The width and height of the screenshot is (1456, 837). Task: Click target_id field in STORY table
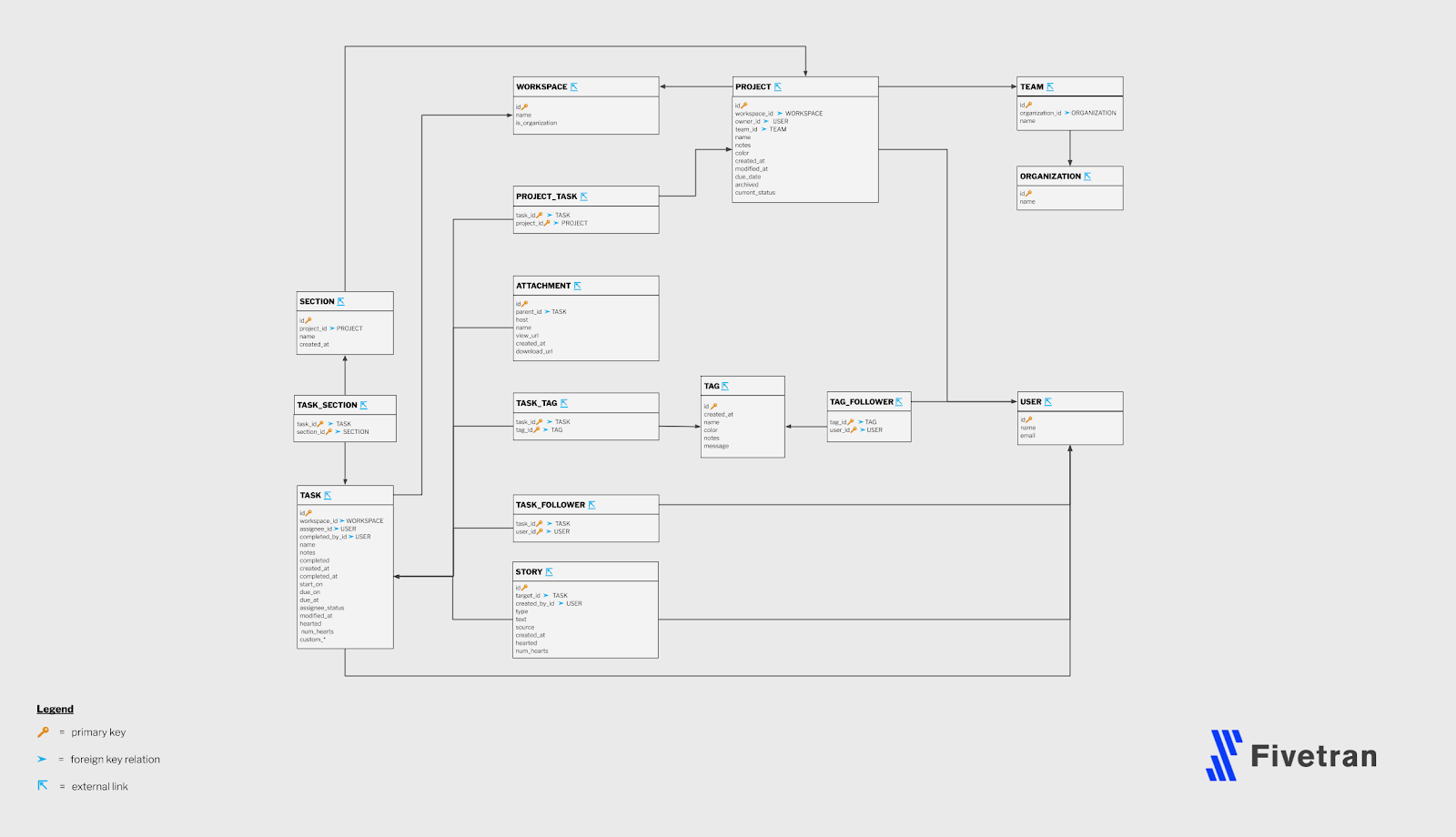tap(528, 596)
